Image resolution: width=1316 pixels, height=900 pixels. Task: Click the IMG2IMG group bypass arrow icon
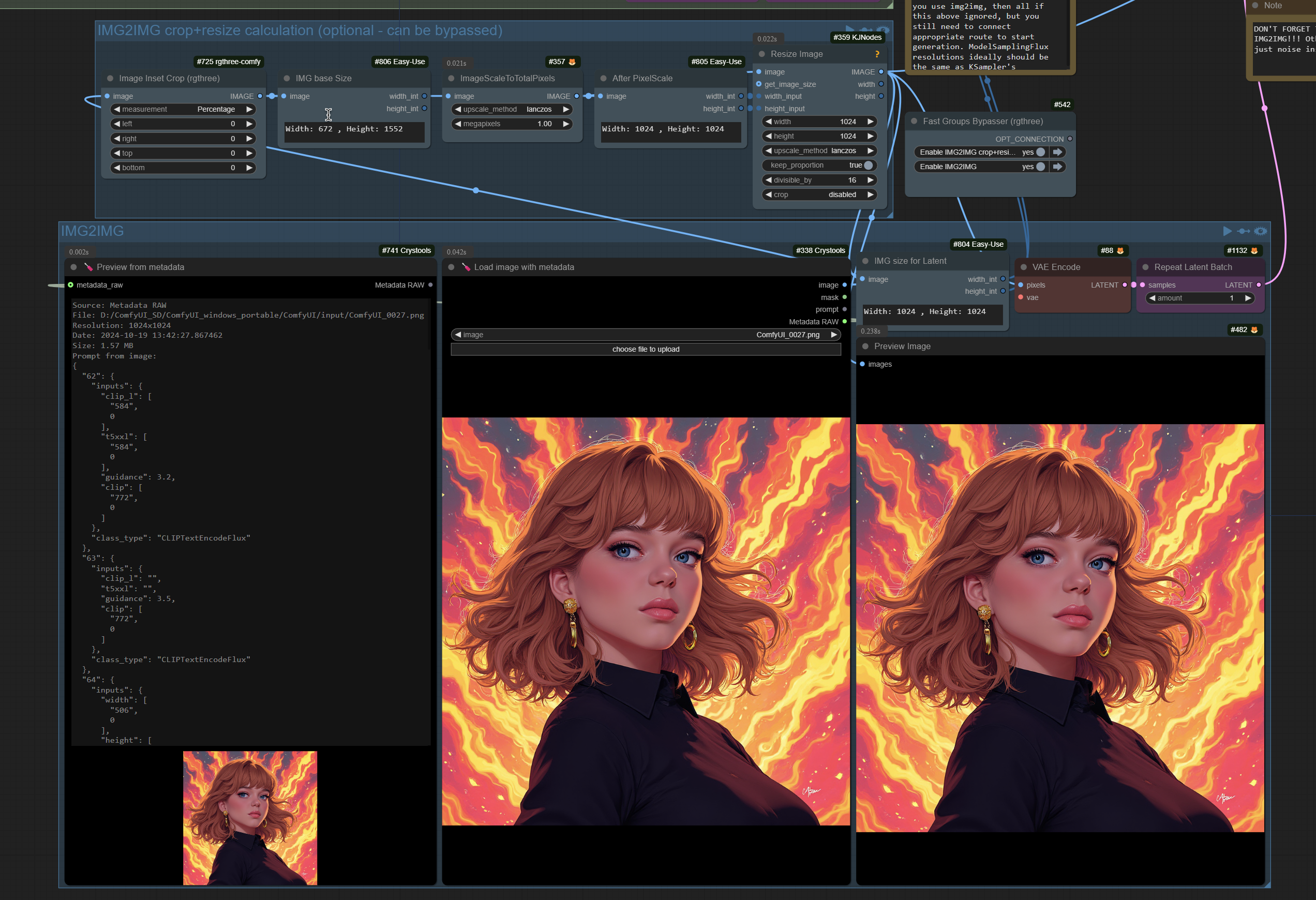point(1244,231)
